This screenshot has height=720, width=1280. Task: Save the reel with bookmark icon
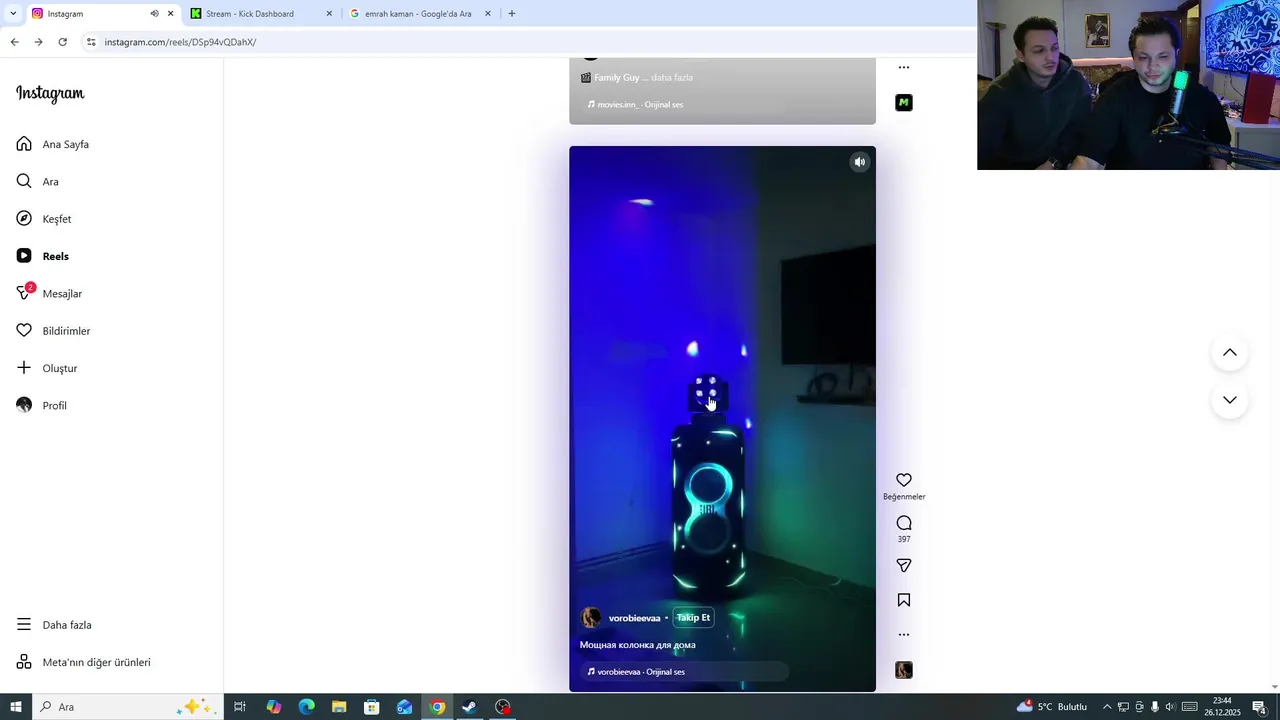904,600
